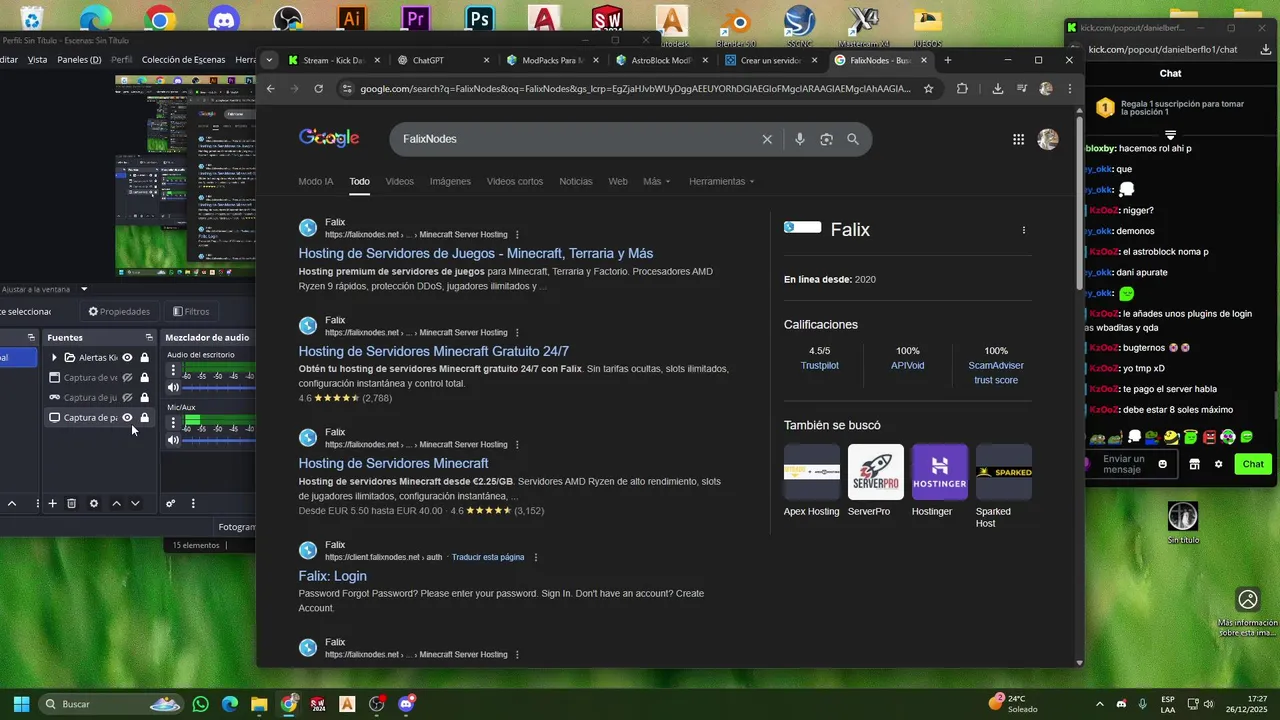Image resolution: width=1280 pixels, height=720 pixels.
Task: Click the Windows Start button
Action: tap(21, 704)
